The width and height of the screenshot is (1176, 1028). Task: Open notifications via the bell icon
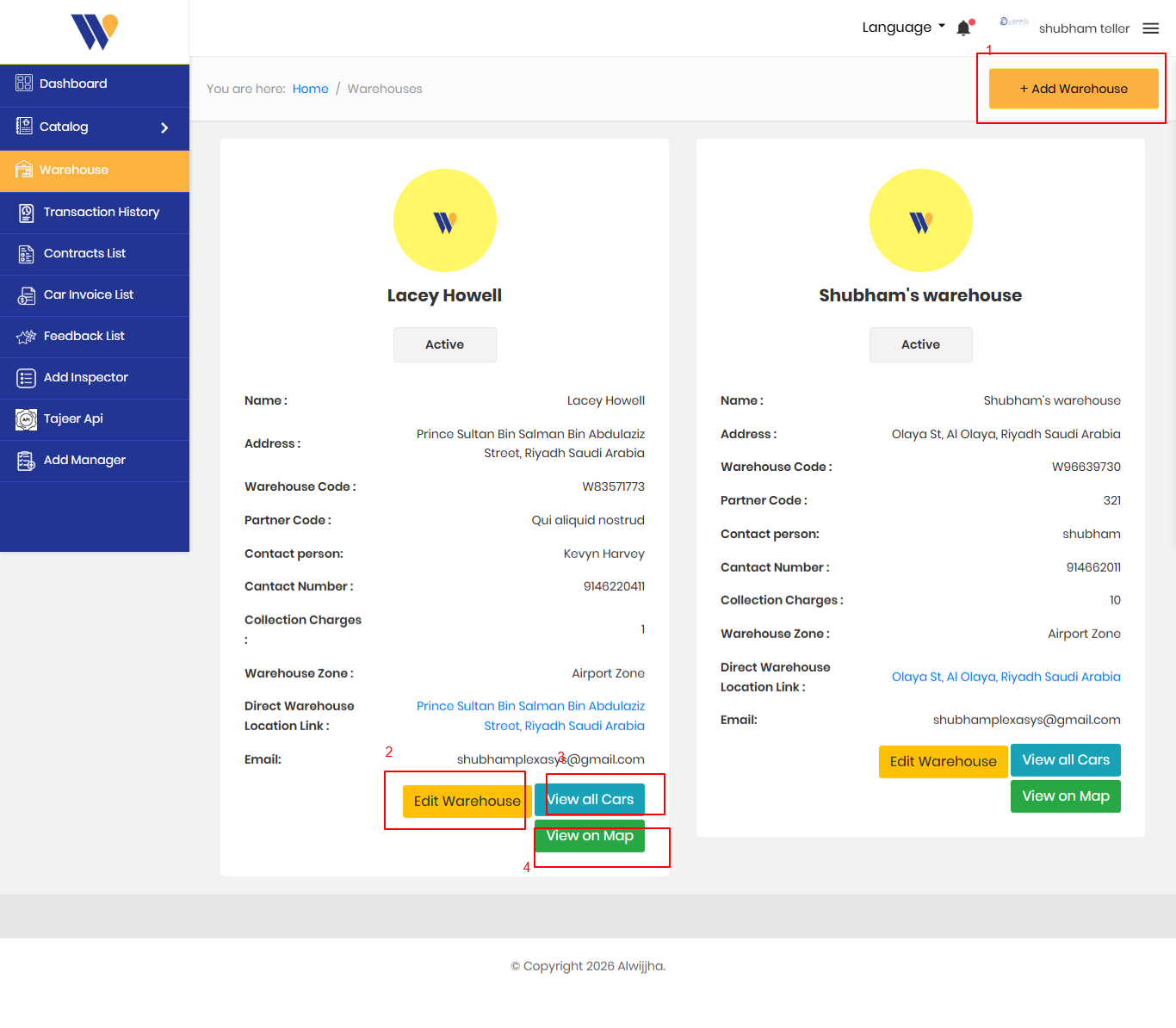963,28
